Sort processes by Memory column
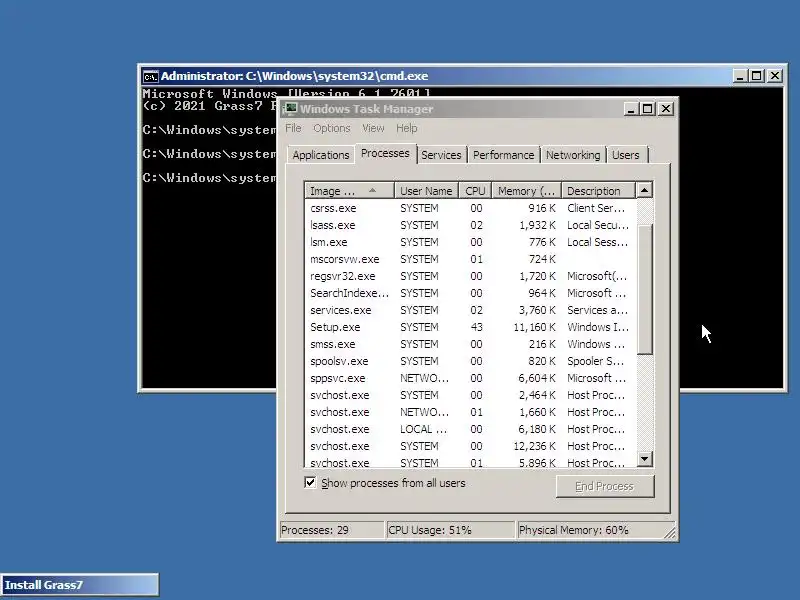 pos(526,191)
